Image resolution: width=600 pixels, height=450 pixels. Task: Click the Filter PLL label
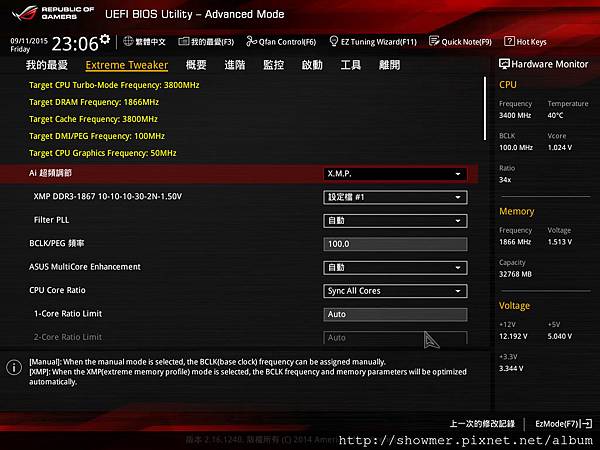click(x=51, y=220)
